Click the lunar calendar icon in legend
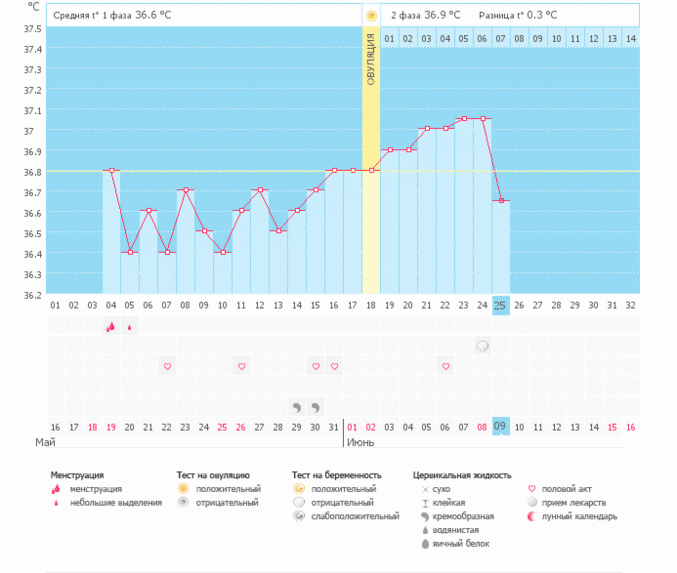Viewport: 677px width, 573px height. [x=532, y=517]
